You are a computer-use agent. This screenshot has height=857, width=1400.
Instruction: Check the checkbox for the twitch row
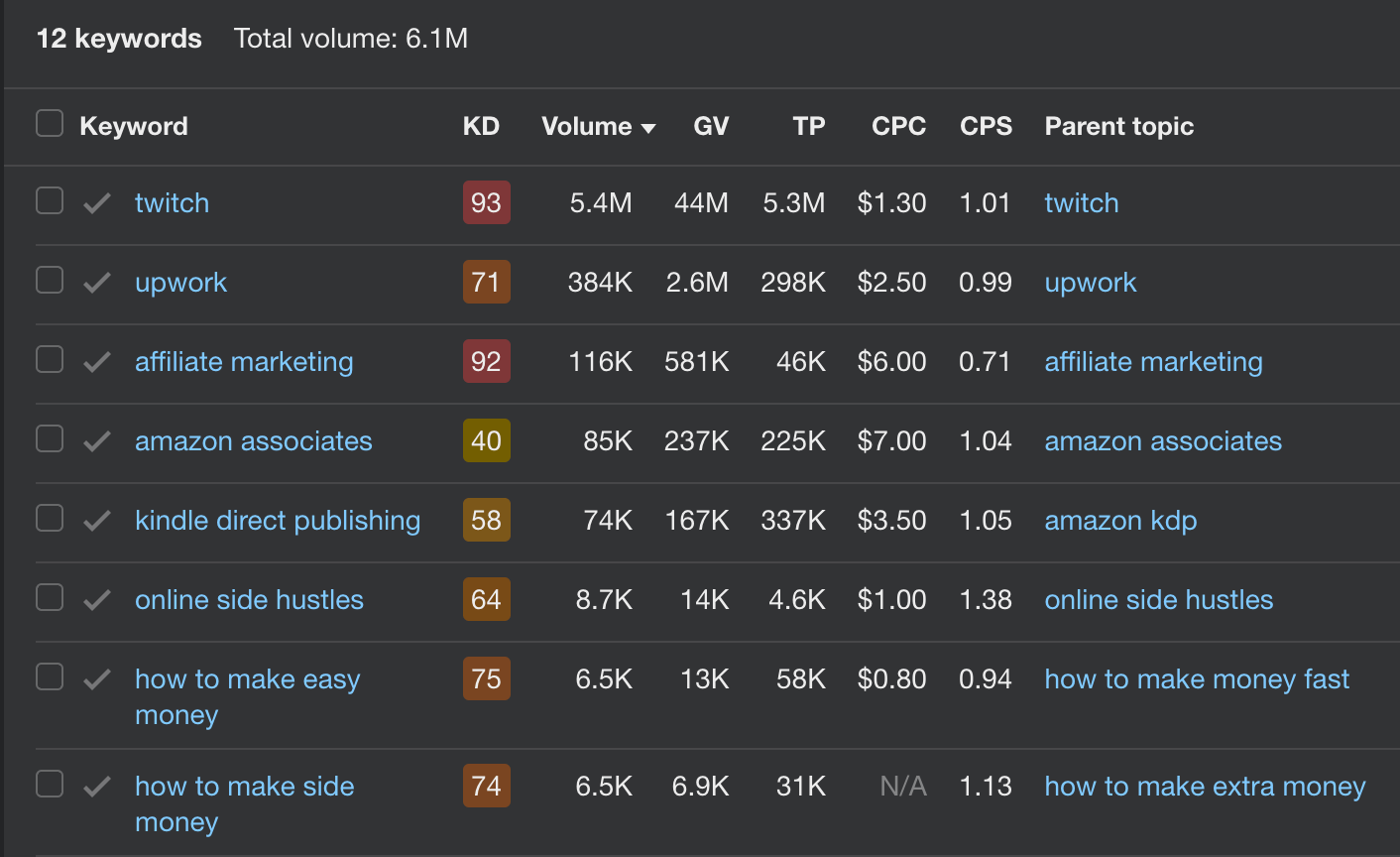coord(49,200)
